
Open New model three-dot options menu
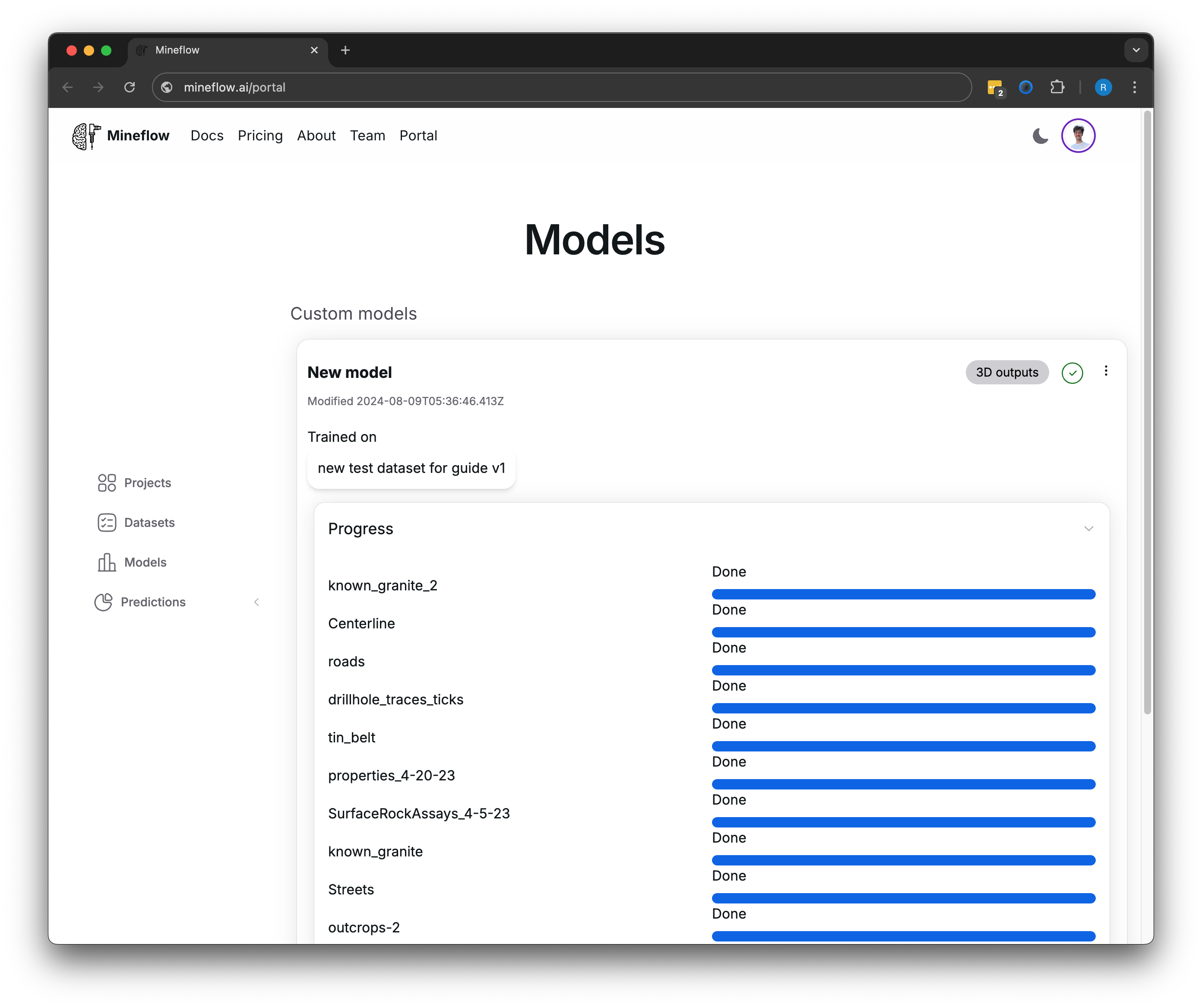(x=1105, y=371)
